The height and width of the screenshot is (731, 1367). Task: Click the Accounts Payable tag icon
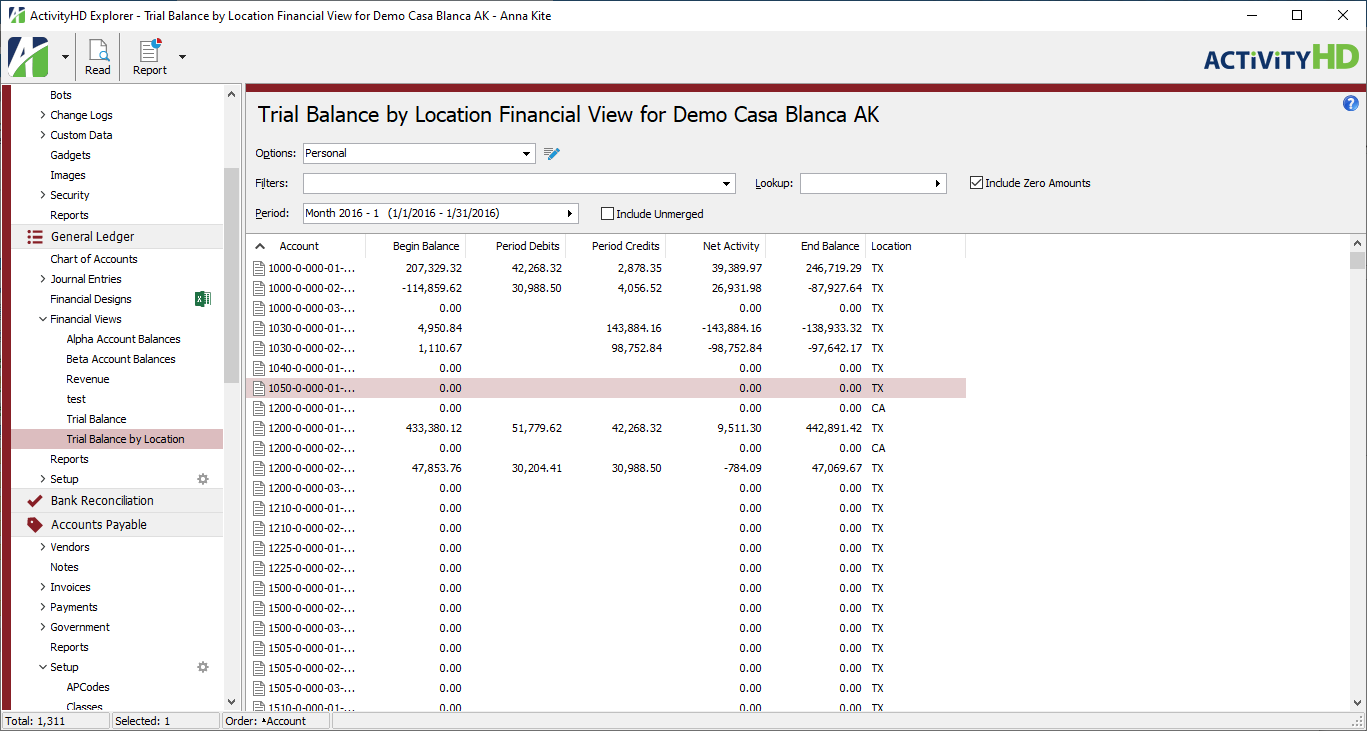tap(33, 523)
